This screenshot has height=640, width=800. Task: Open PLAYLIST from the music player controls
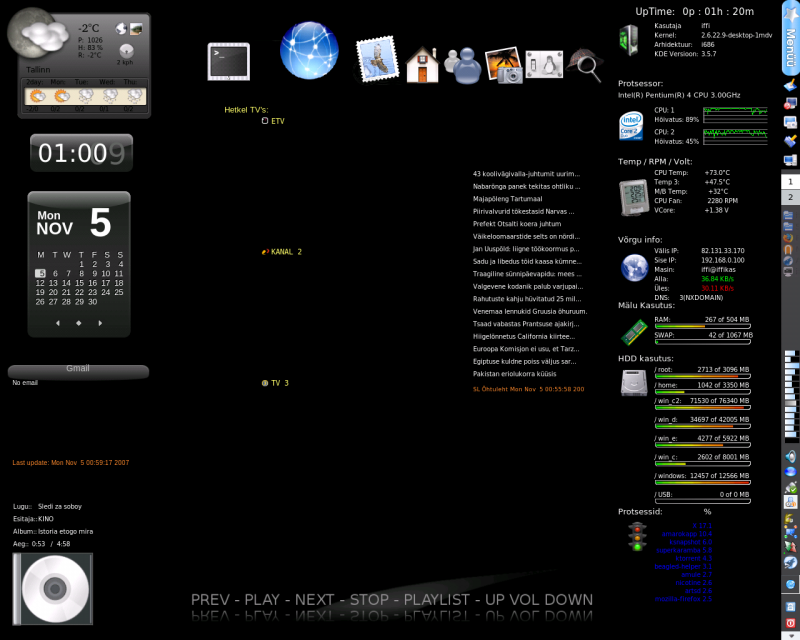437,600
